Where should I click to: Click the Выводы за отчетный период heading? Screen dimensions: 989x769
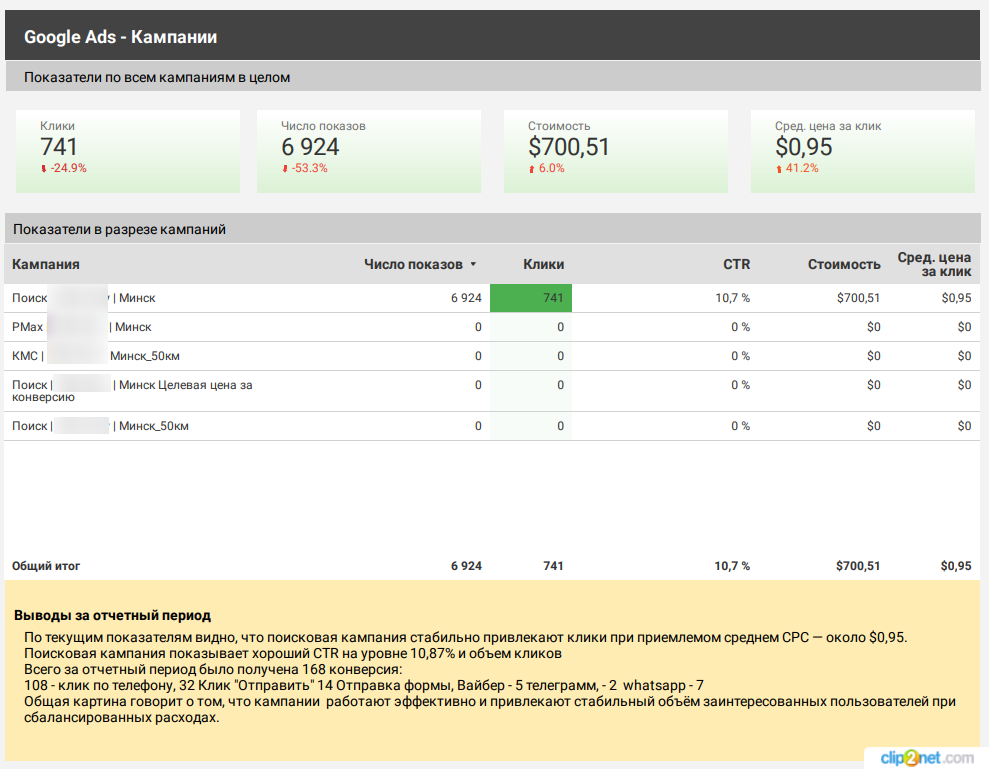(112, 616)
